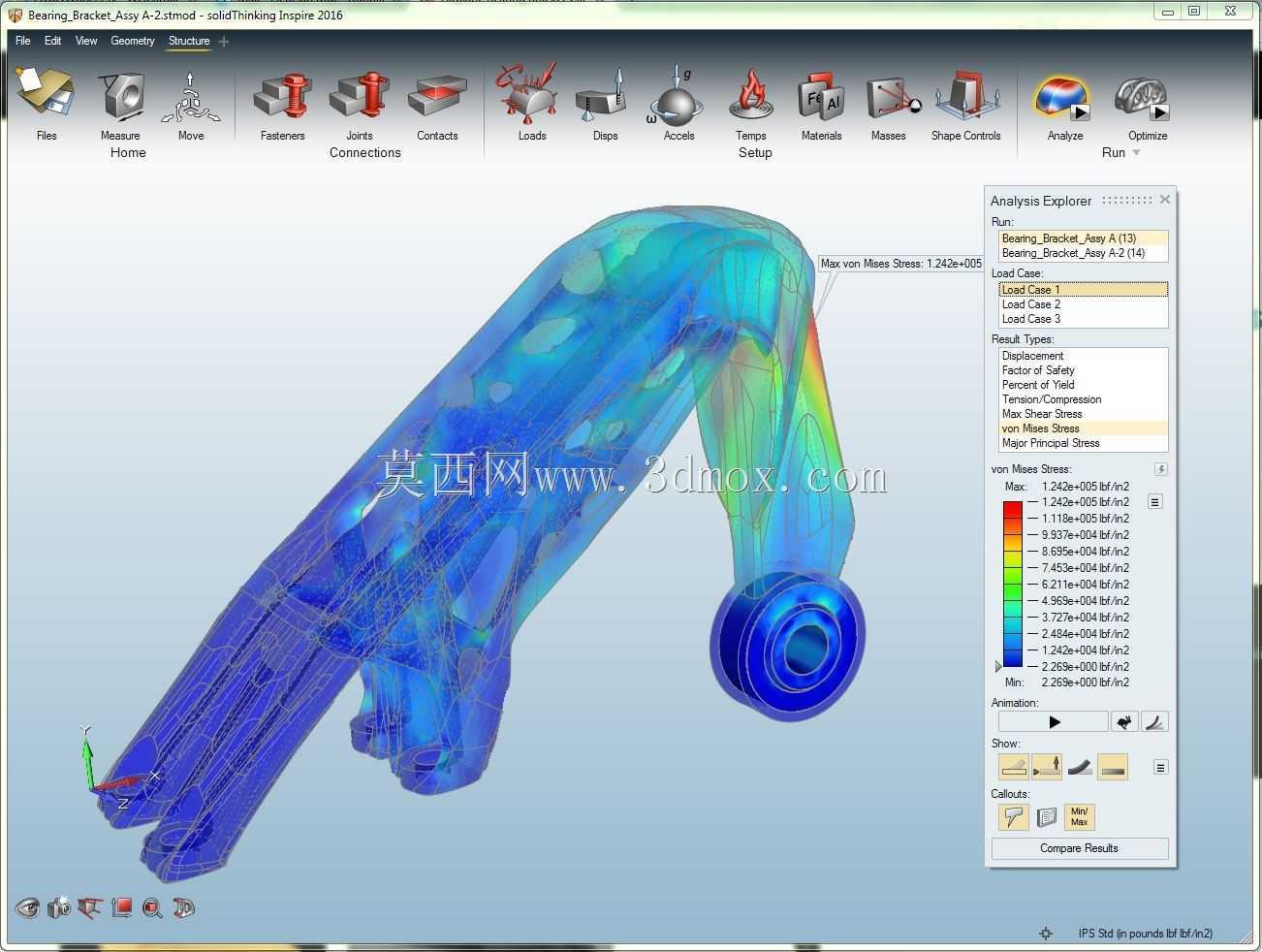Open the Show options menu button
Viewport: 1262px width, 952px height.
[1160, 767]
